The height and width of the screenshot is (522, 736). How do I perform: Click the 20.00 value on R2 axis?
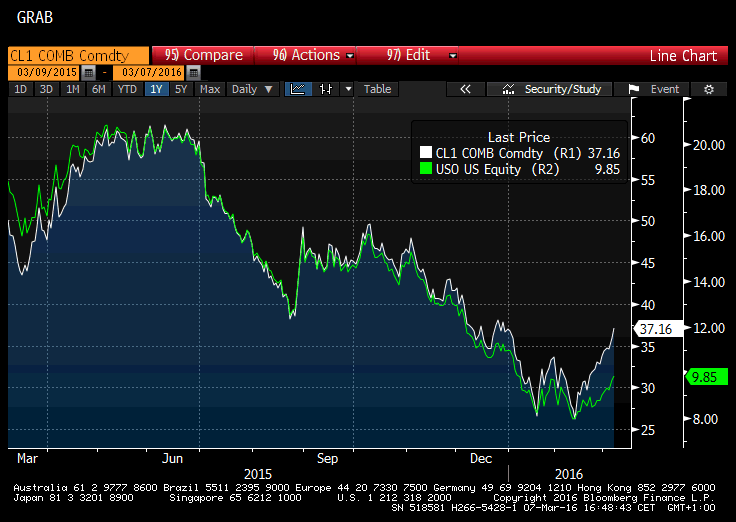[709, 145]
